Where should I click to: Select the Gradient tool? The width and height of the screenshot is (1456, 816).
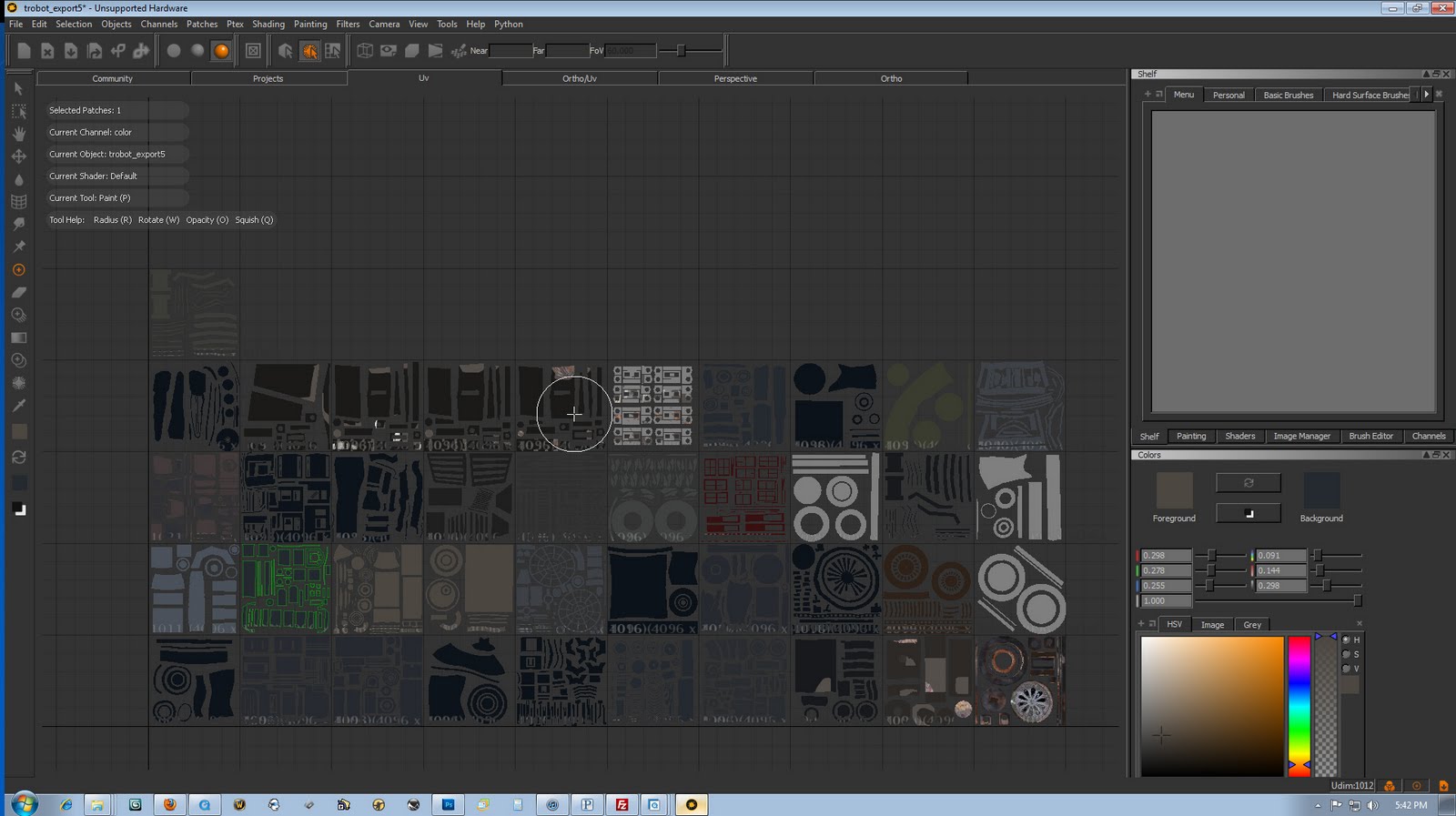coord(18,337)
